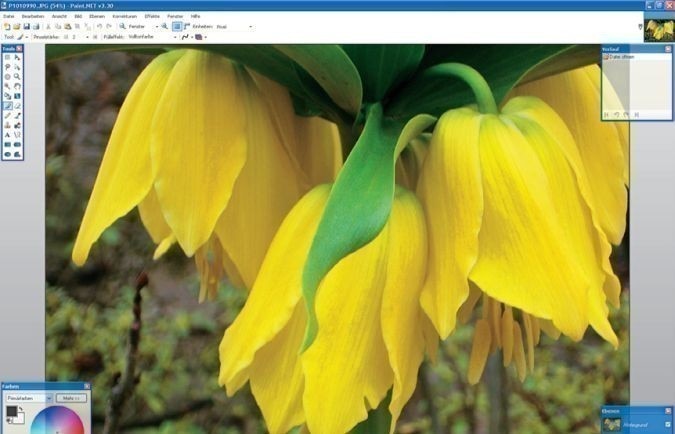Toggle the pixel grid display button
Screen dimensions: 675x434
tap(176, 26)
